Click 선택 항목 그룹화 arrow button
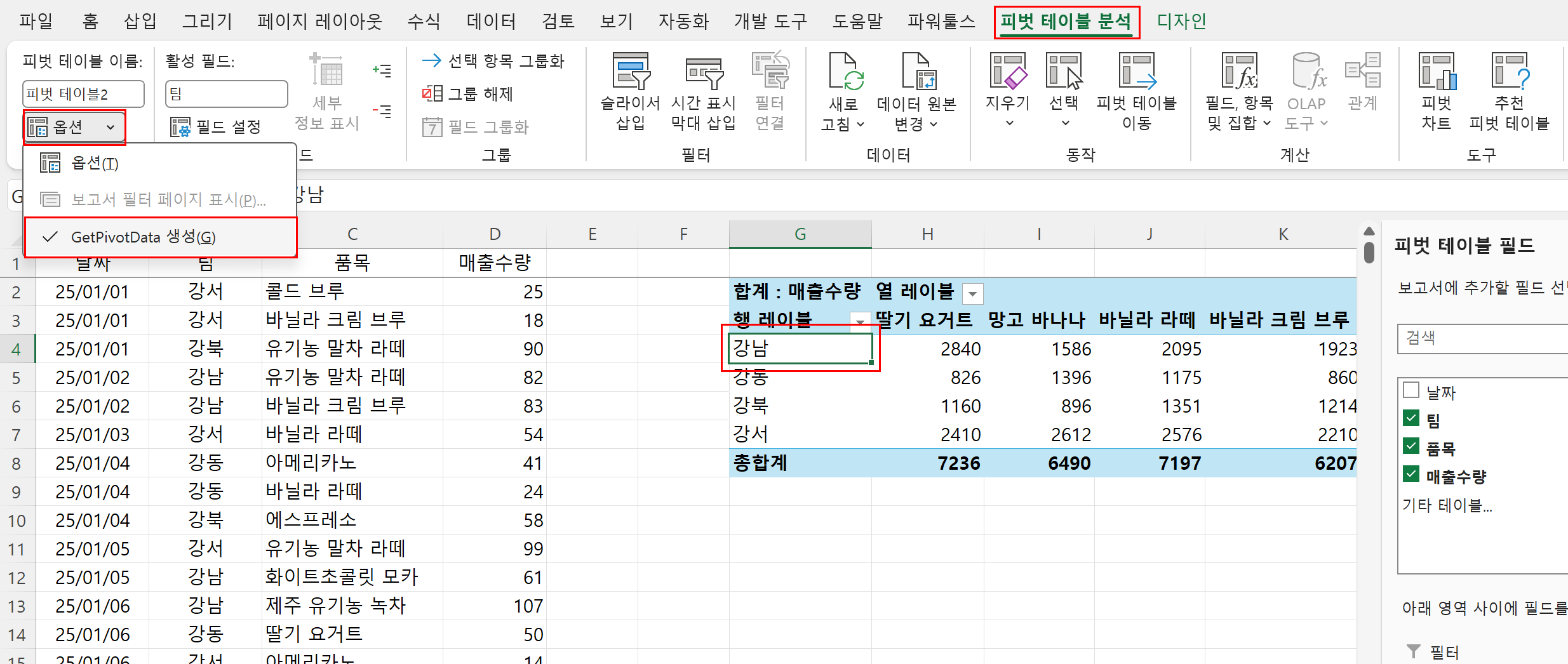 pos(493,61)
